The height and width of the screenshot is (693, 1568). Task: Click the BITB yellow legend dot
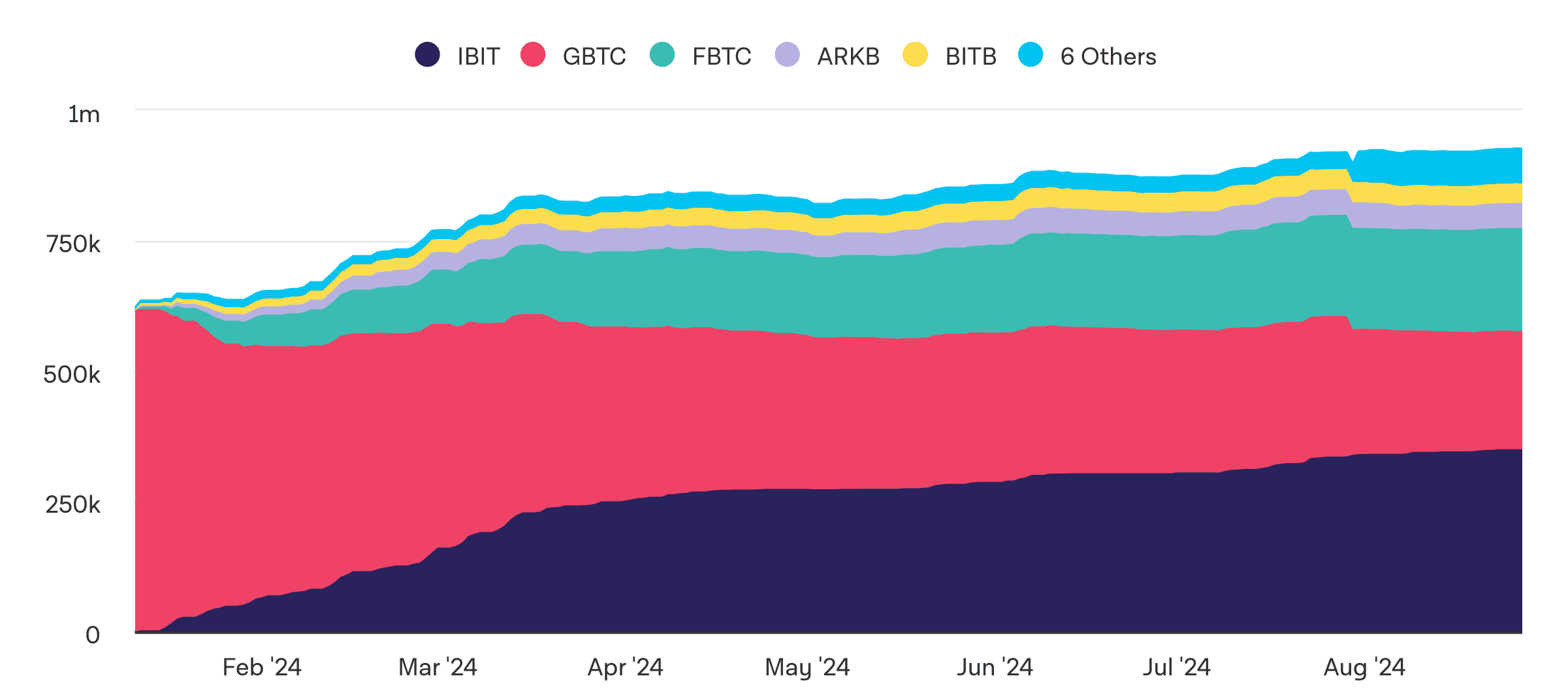[x=915, y=54]
